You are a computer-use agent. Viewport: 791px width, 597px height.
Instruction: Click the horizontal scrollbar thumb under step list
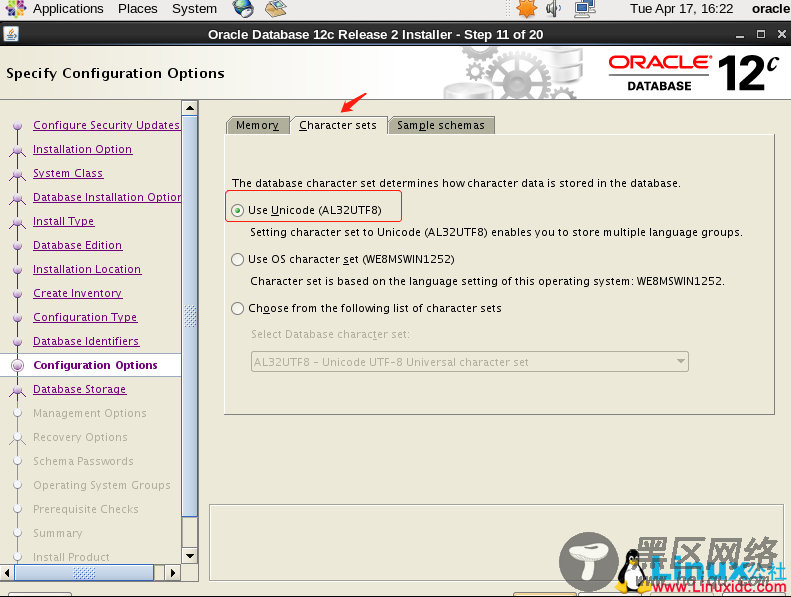click(x=84, y=573)
